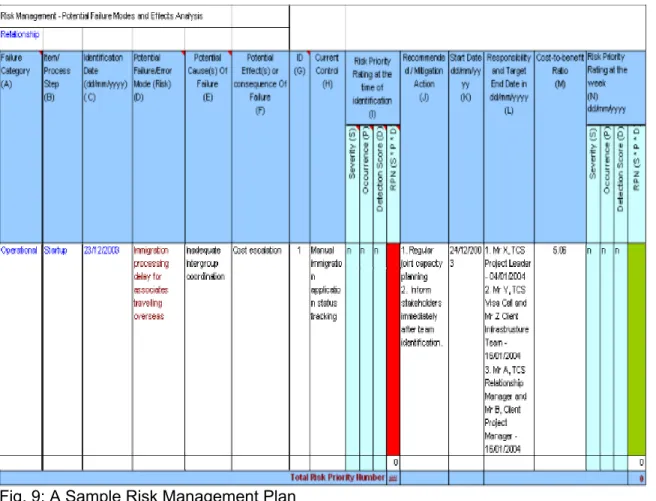Click the 'Total Risk Priority Number' label
656x501 pixels.
point(337,478)
